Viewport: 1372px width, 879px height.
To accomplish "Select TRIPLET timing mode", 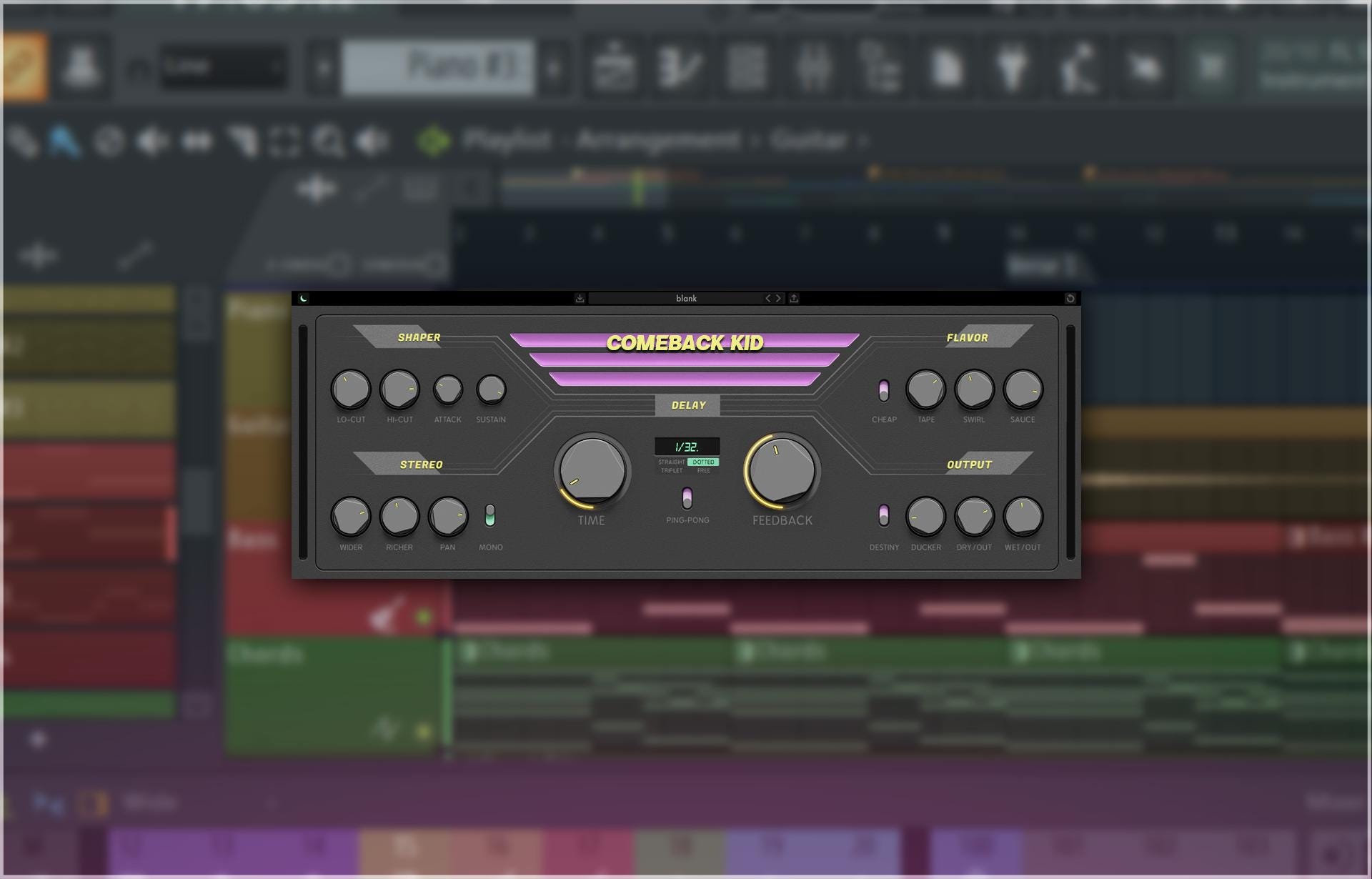I will (x=671, y=470).
